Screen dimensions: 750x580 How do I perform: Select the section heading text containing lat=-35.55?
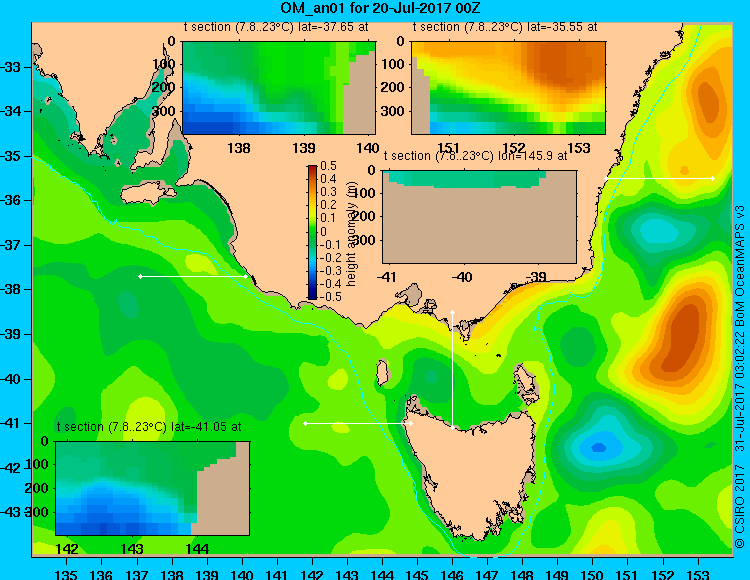[505, 27]
